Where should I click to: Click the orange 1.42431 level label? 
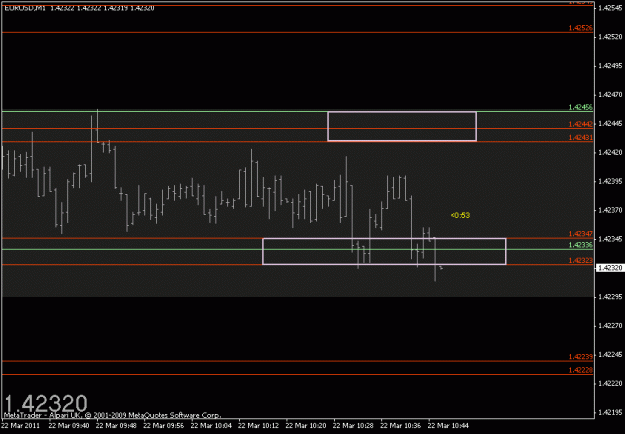tap(580, 137)
